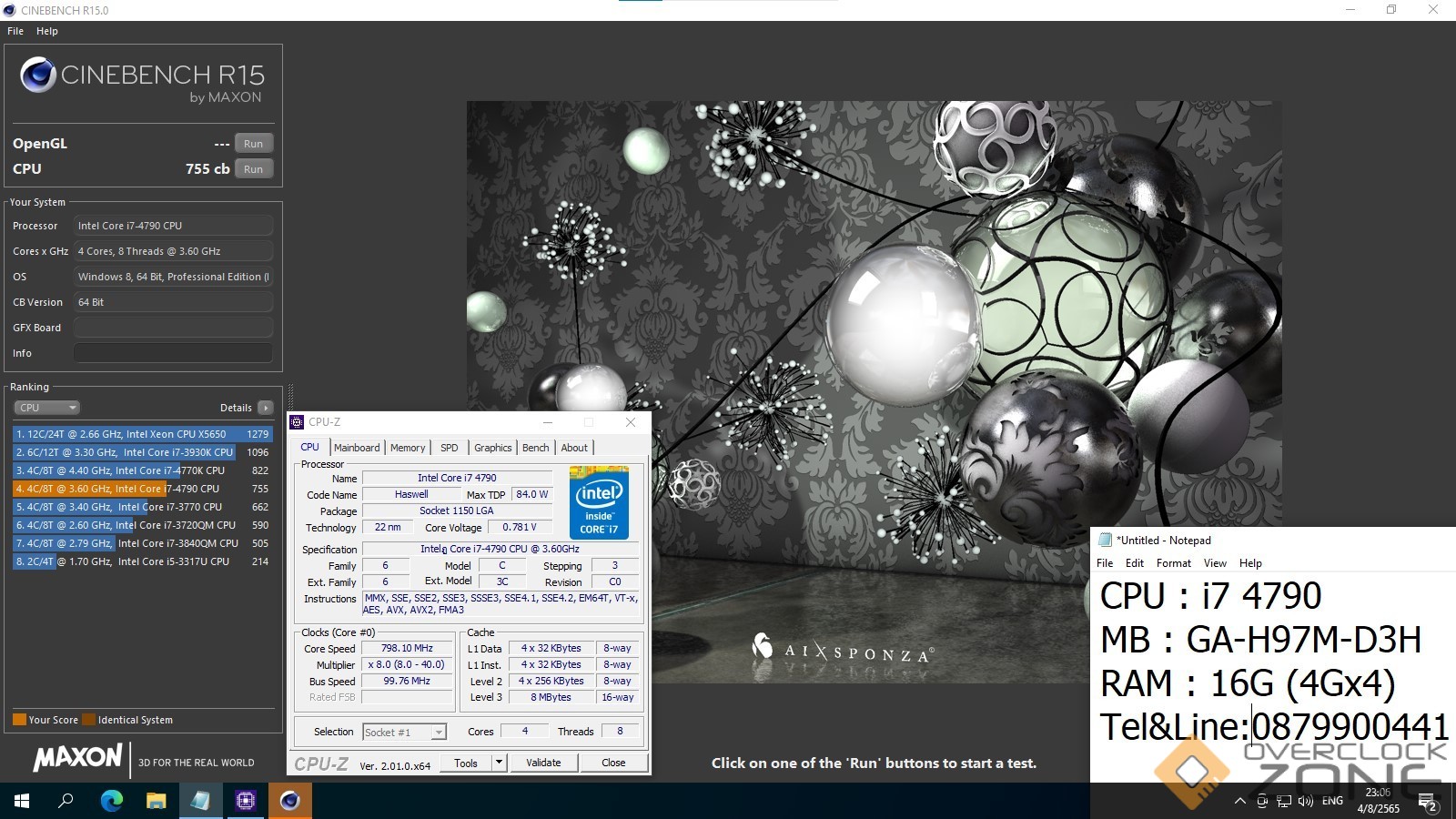Click the CPU-Z taskbar icon

click(x=245, y=801)
